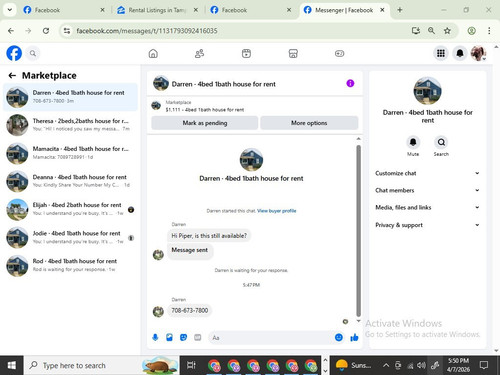Click the back arrow beside Marketplace heading
500x375 pixels.
click(x=12, y=76)
